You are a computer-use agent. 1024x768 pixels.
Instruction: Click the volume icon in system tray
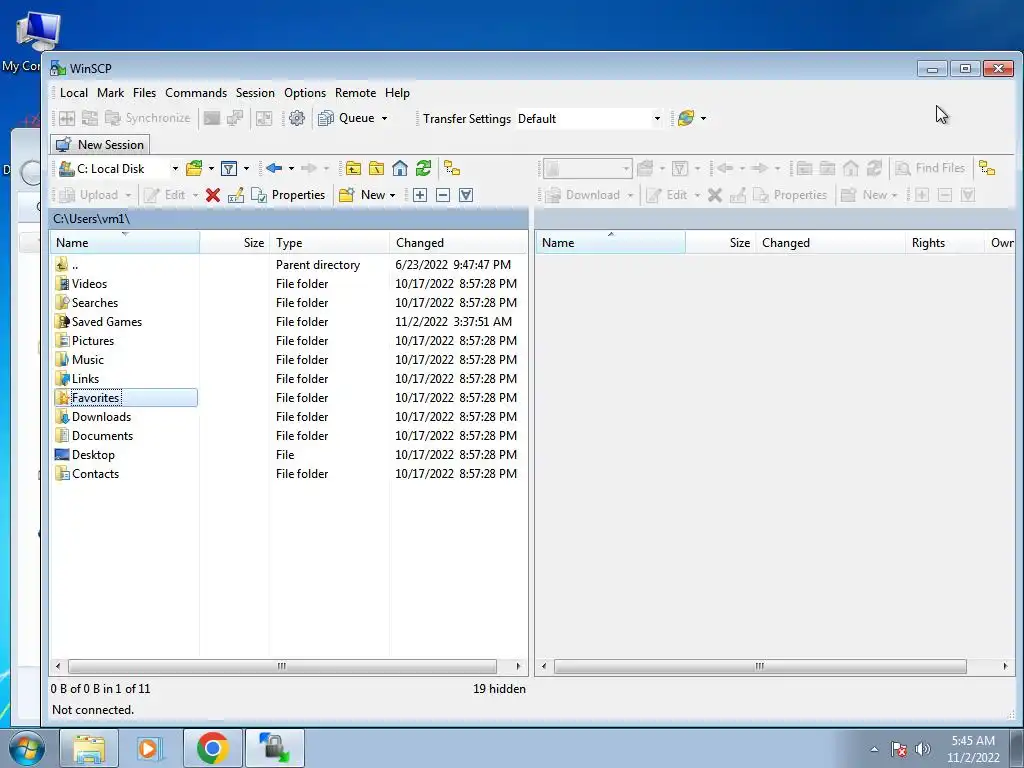(x=922, y=748)
